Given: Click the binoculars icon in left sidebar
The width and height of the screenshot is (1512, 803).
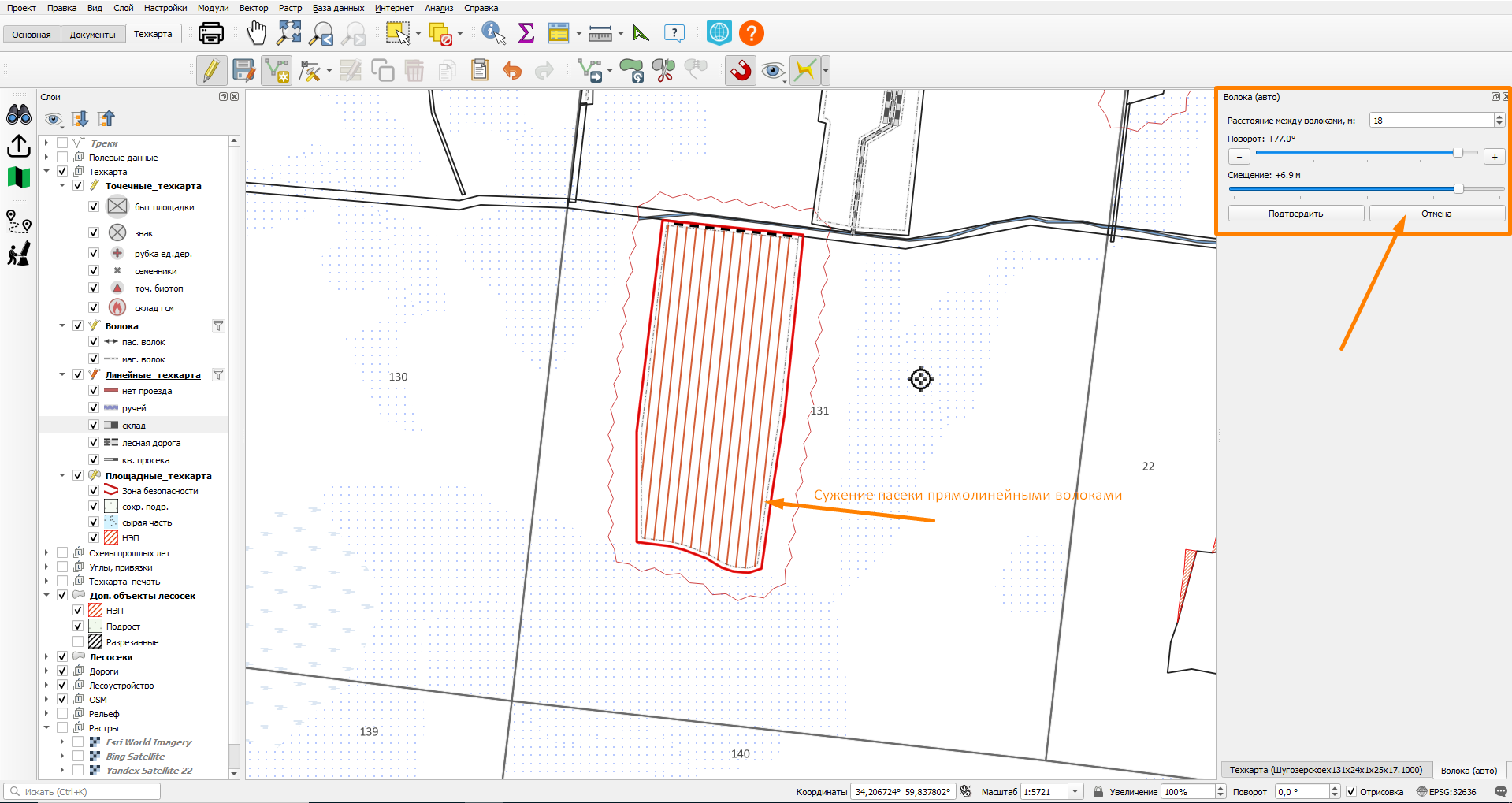Looking at the screenshot, I should click(19, 115).
